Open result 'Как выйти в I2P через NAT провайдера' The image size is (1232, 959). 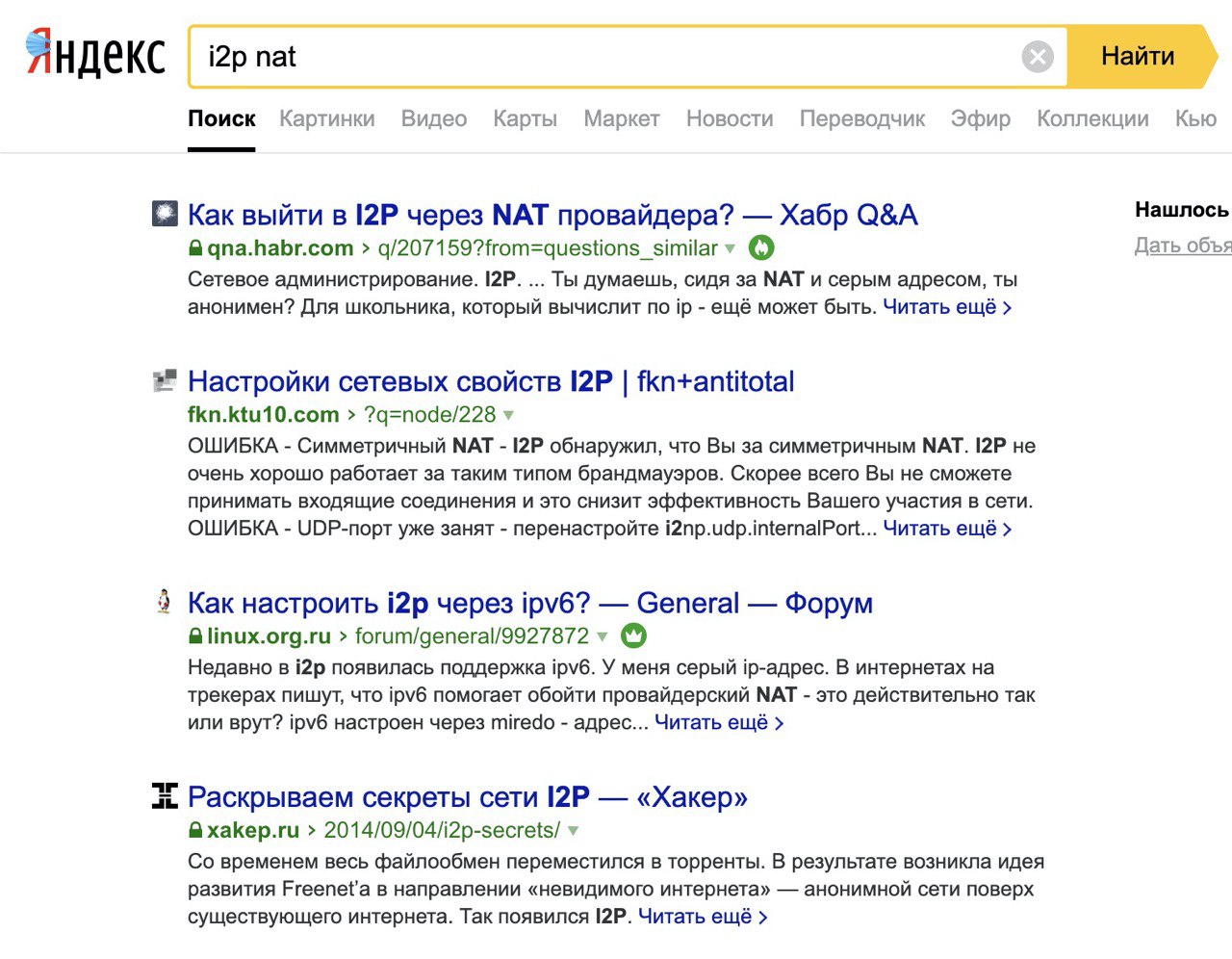click(552, 215)
